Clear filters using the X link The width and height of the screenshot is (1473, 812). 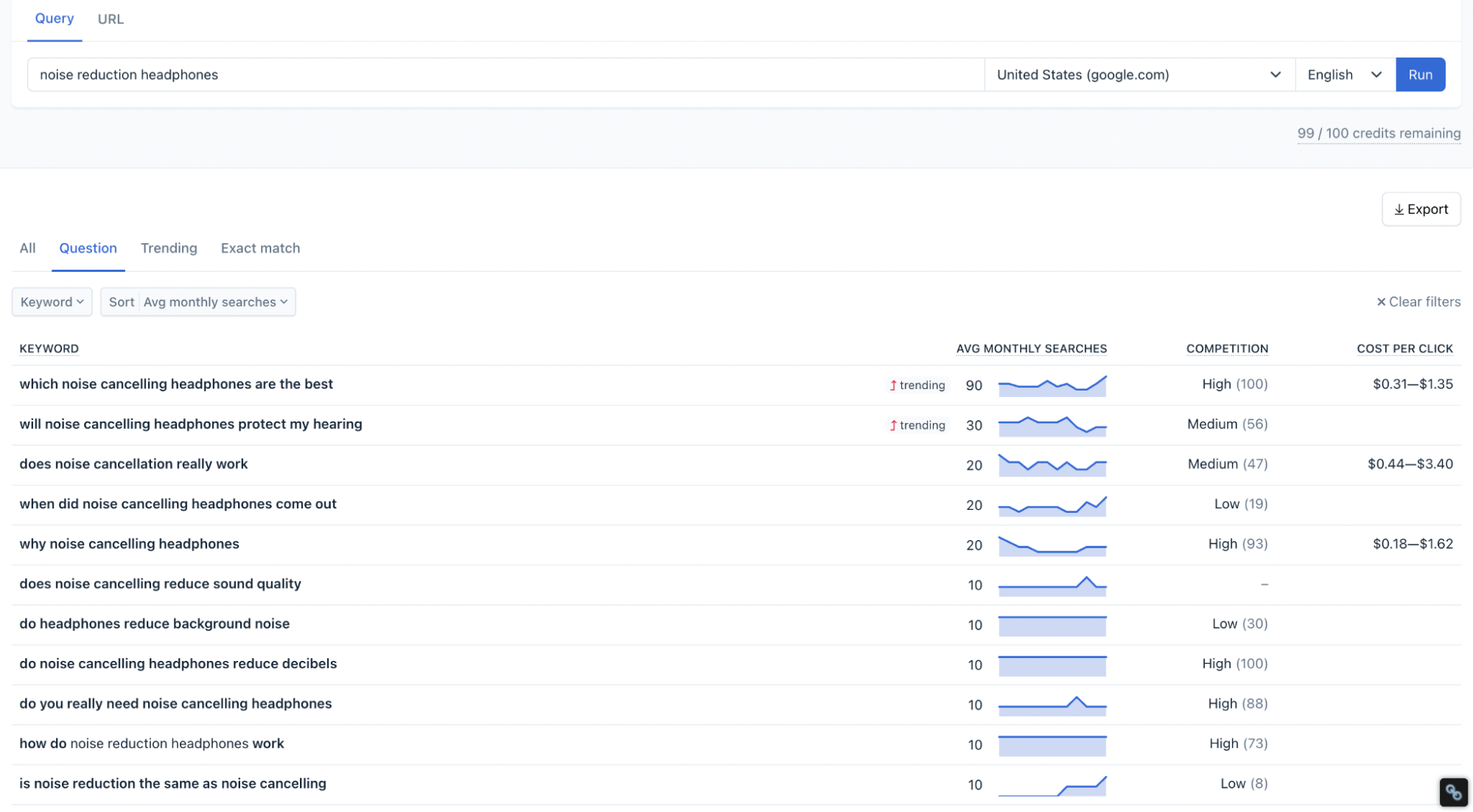click(1418, 301)
